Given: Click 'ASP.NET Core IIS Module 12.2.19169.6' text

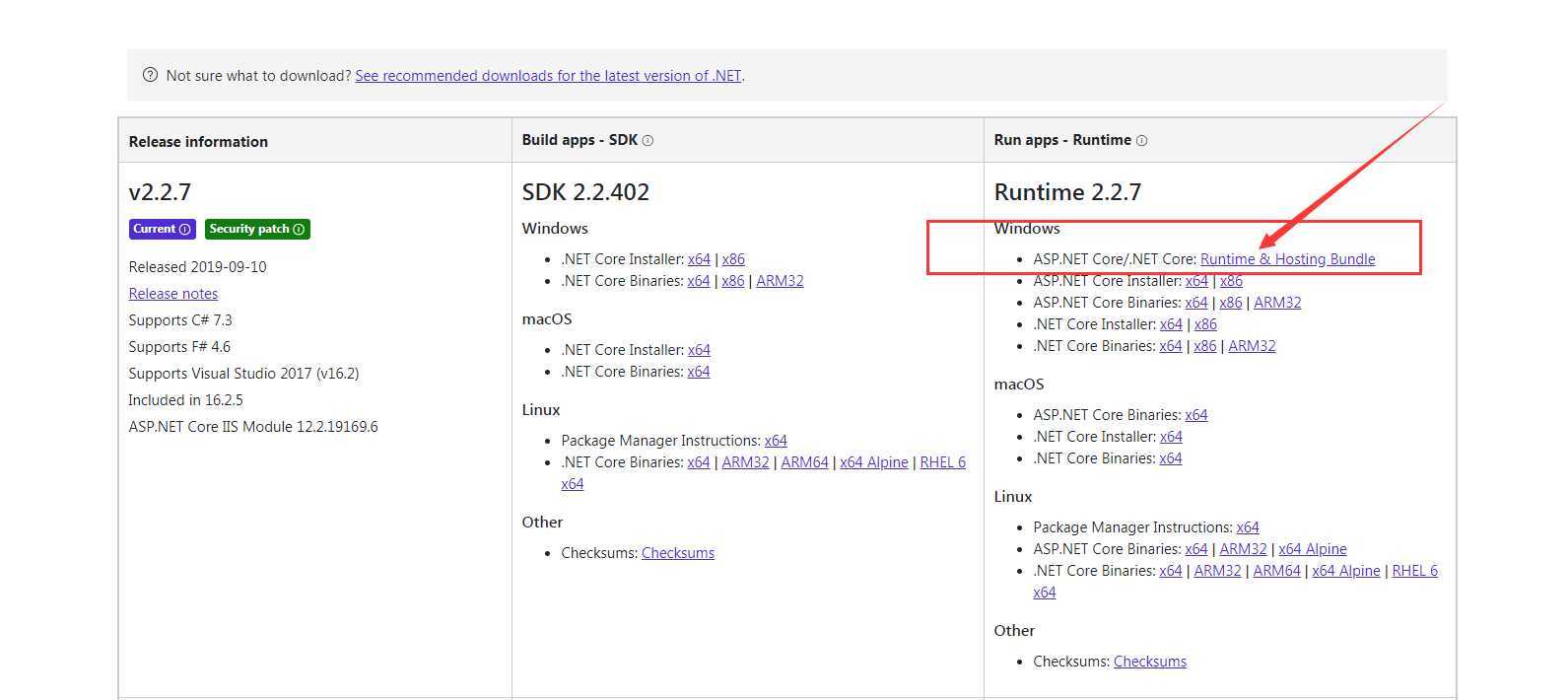Looking at the screenshot, I should 253,427.
